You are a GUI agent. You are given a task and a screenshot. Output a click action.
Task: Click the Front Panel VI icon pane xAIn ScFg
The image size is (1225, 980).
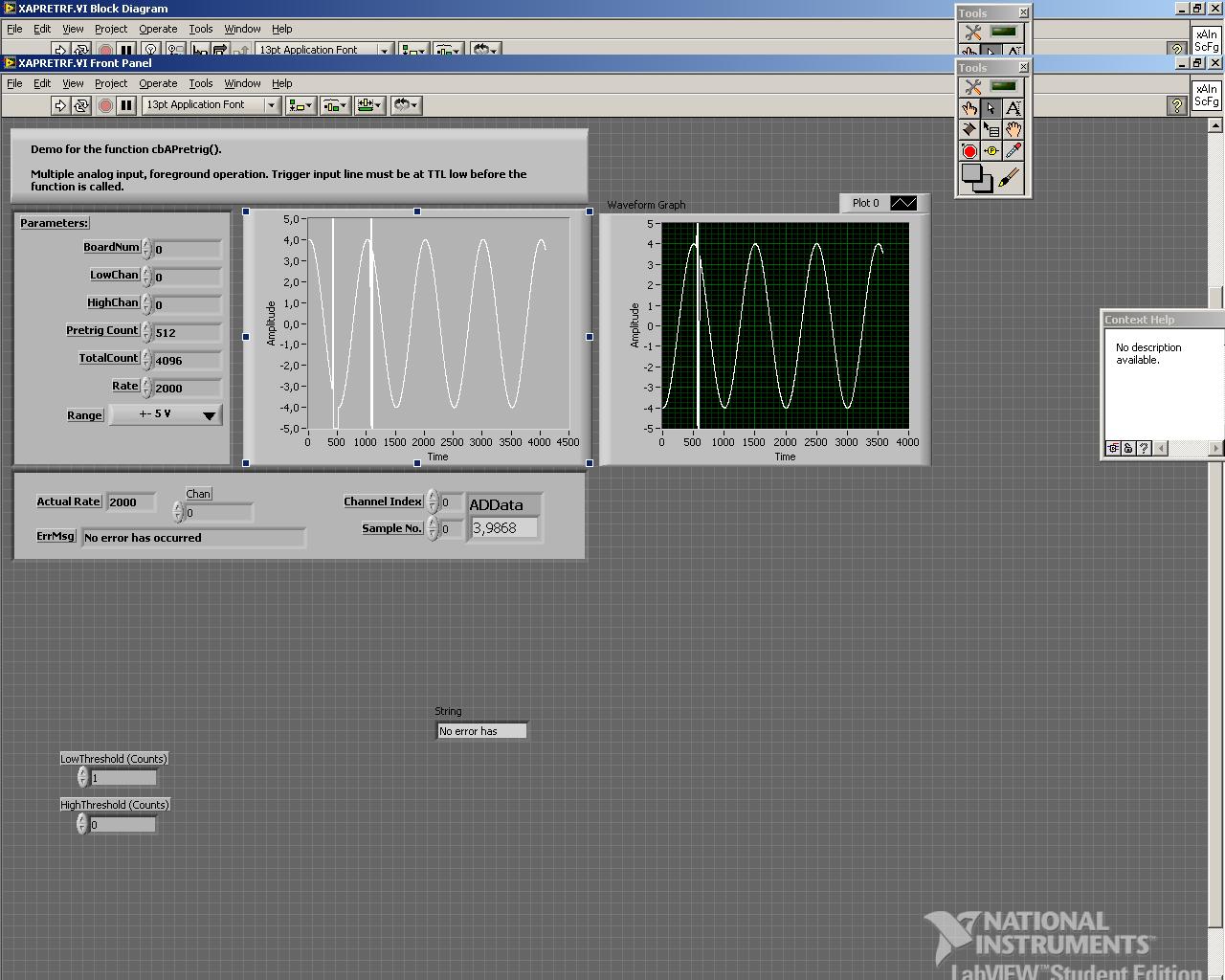1206,96
